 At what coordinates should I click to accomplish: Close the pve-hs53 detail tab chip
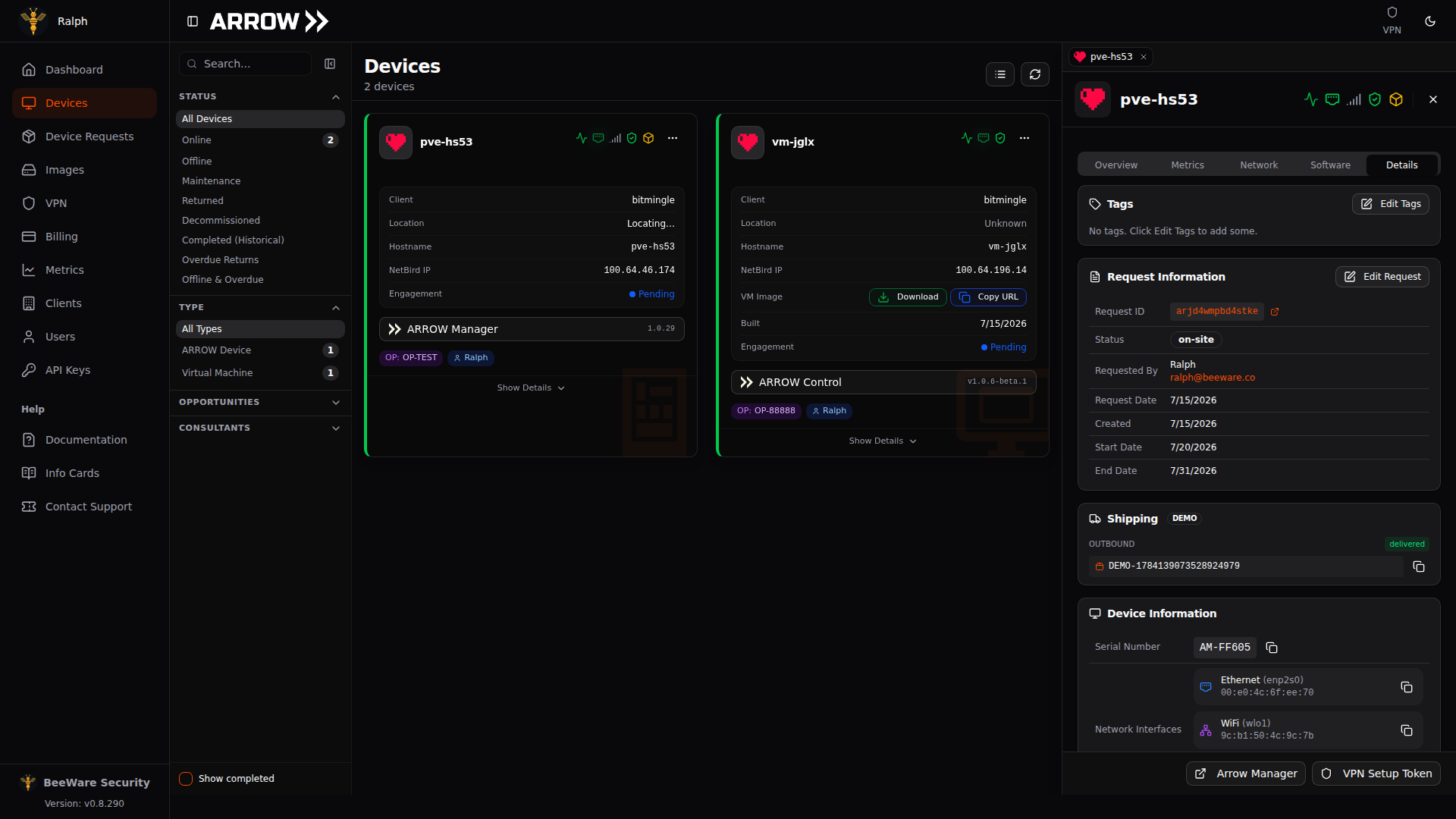1144,57
